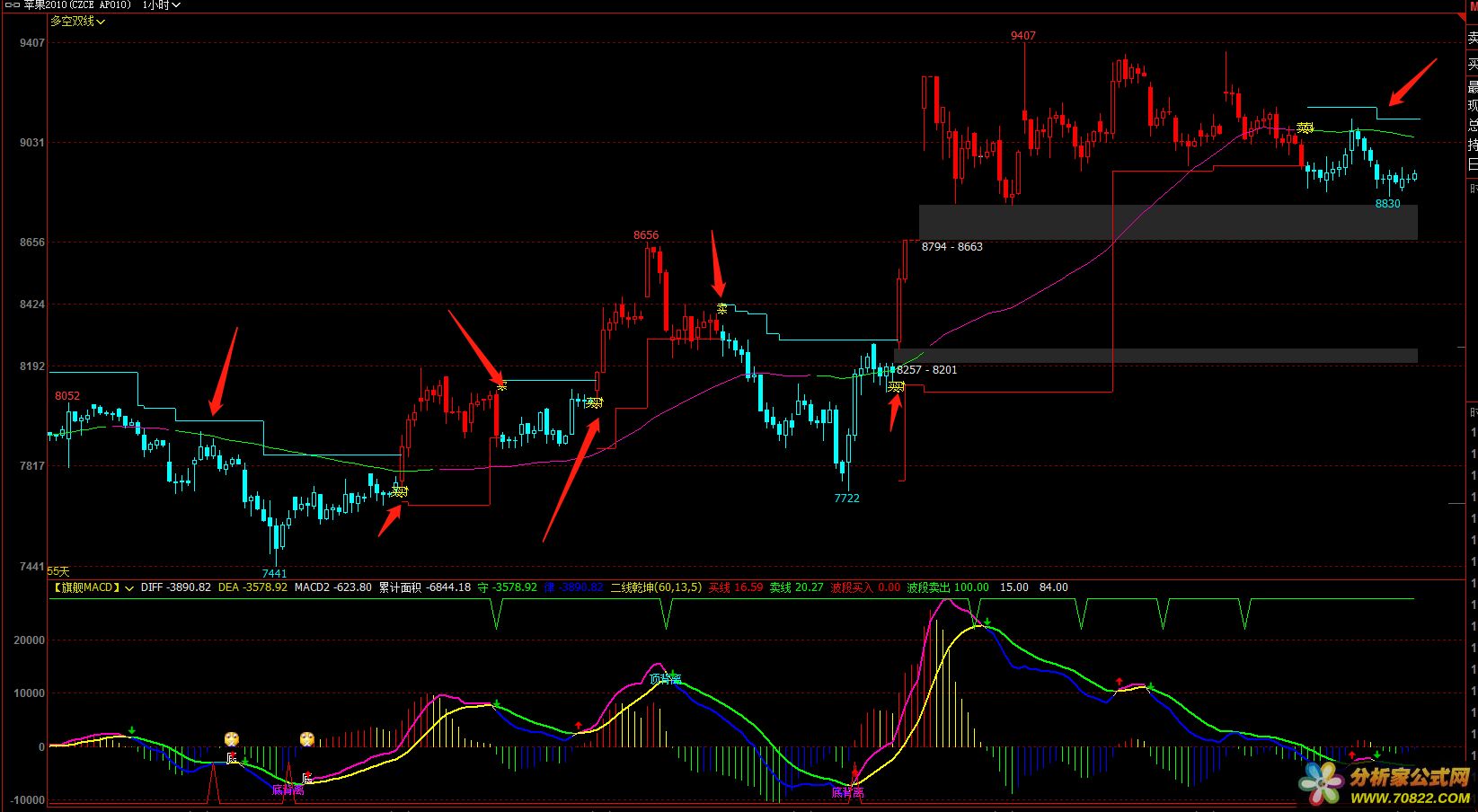Click the 苹果2010 (CZCE AP010) contract title
Screen dimensions: 1478x812
click(x=77, y=4)
